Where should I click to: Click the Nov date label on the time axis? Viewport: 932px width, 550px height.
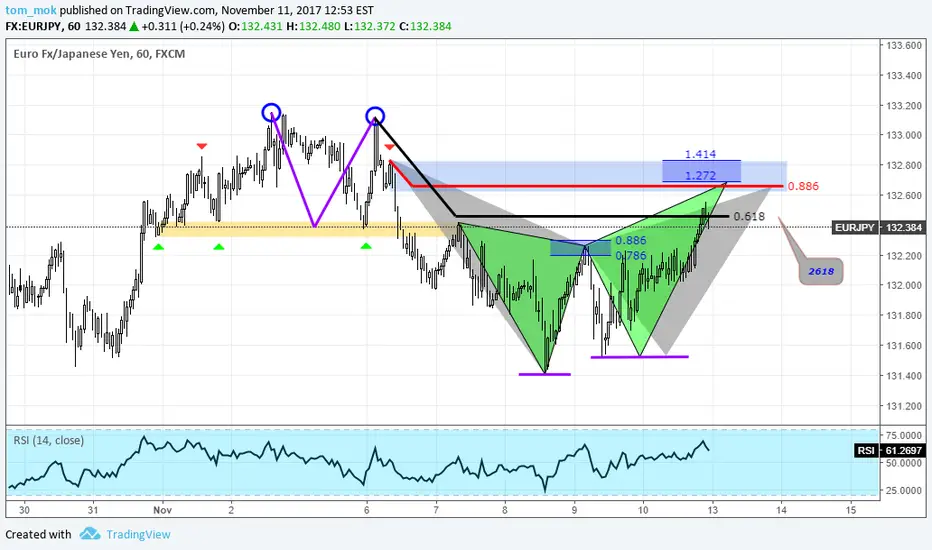tap(162, 510)
